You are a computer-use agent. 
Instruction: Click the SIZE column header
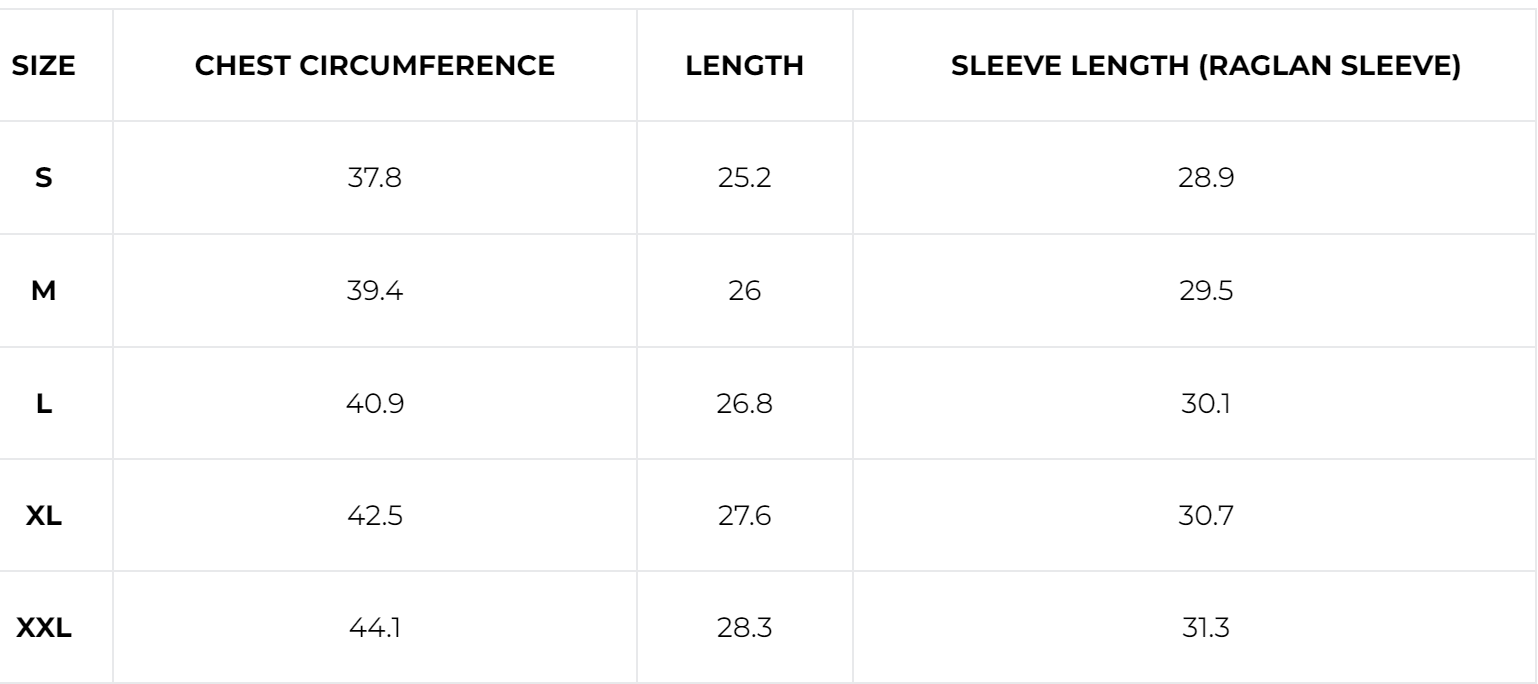(44, 66)
